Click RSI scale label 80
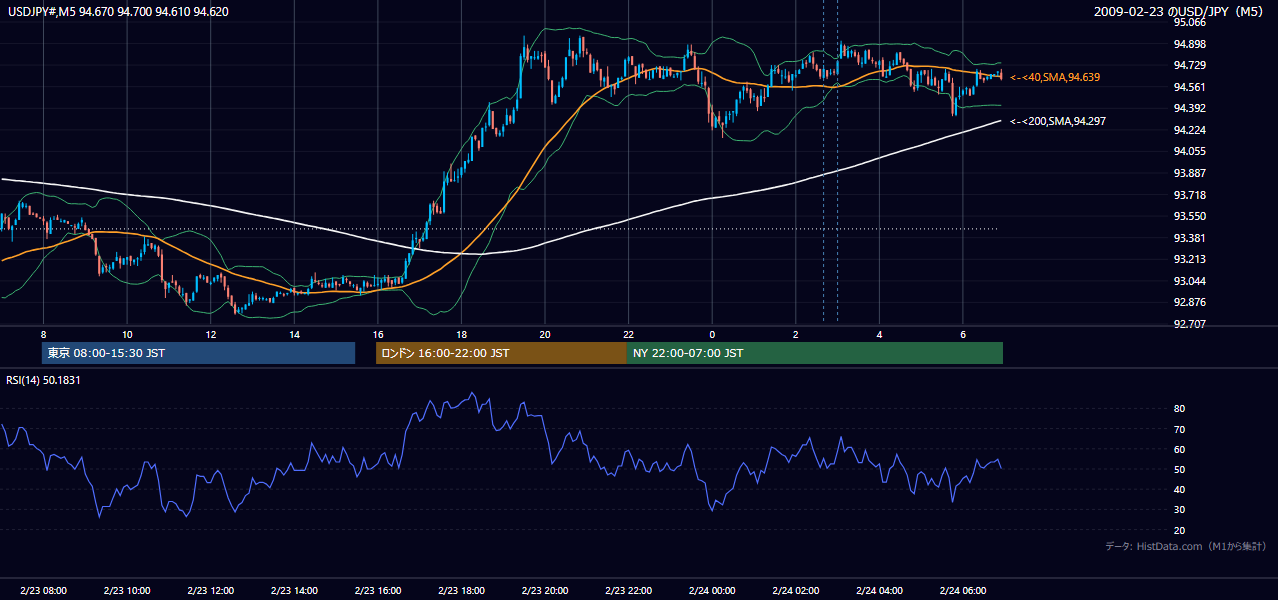Screen dimensions: 1278x600 tap(1180, 409)
